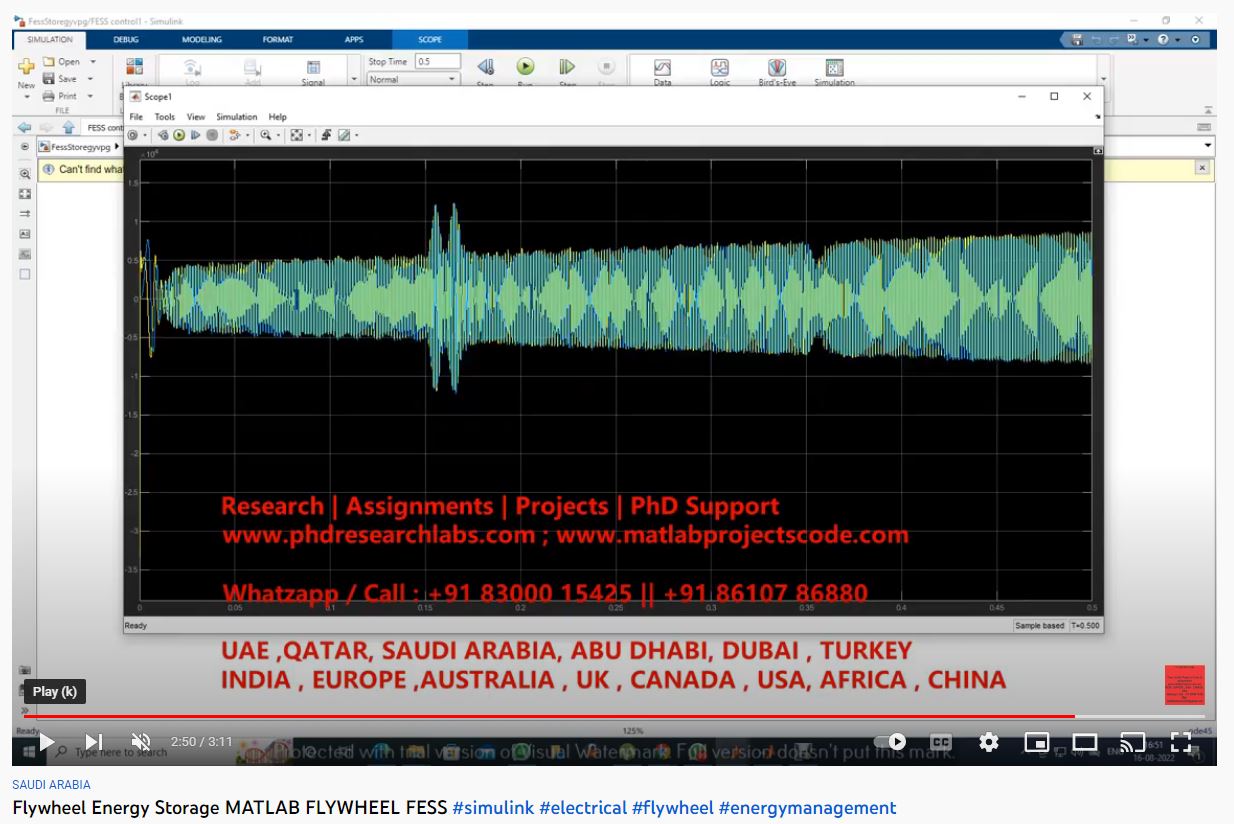This screenshot has height=824, width=1234.
Task: Click the Stop Time input field
Action: pos(437,62)
